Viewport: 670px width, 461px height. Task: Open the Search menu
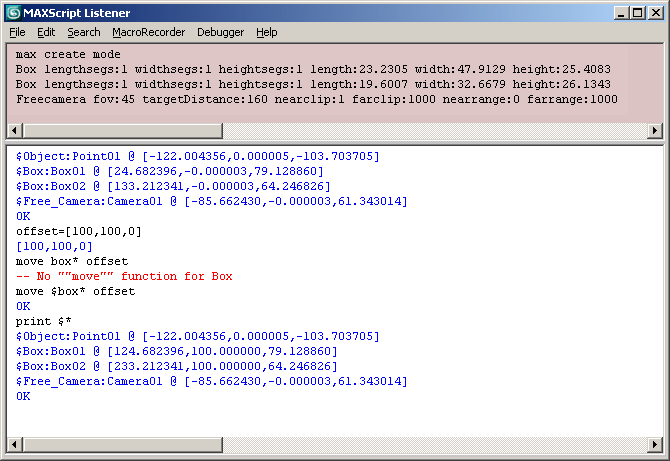tap(84, 32)
